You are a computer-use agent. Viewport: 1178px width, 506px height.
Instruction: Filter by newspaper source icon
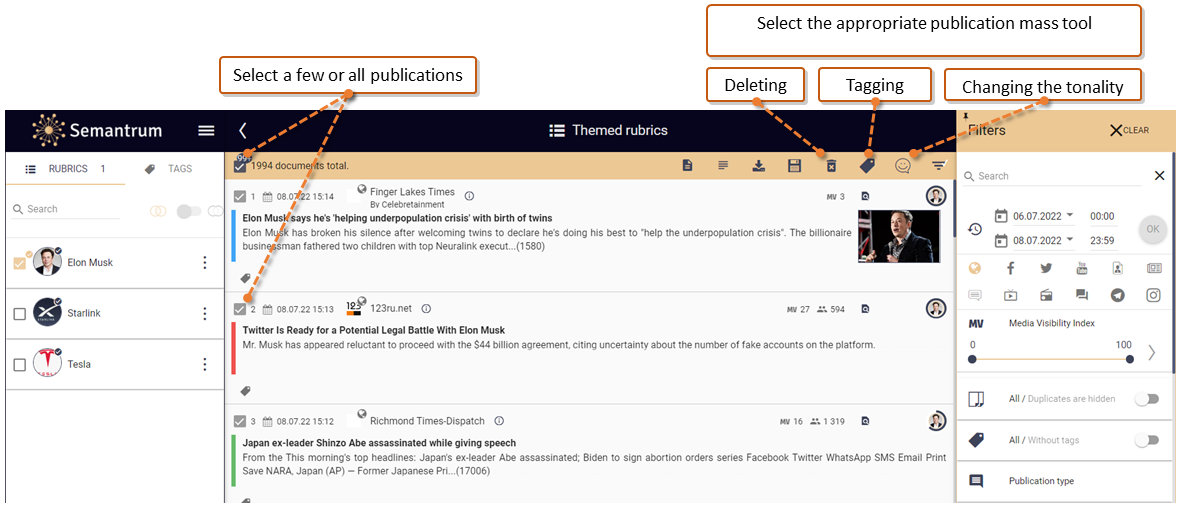click(x=1153, y=268)
